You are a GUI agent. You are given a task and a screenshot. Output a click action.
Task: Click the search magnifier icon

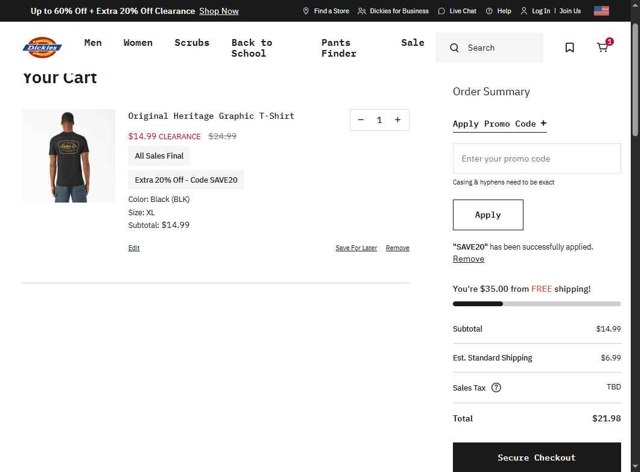454,48
